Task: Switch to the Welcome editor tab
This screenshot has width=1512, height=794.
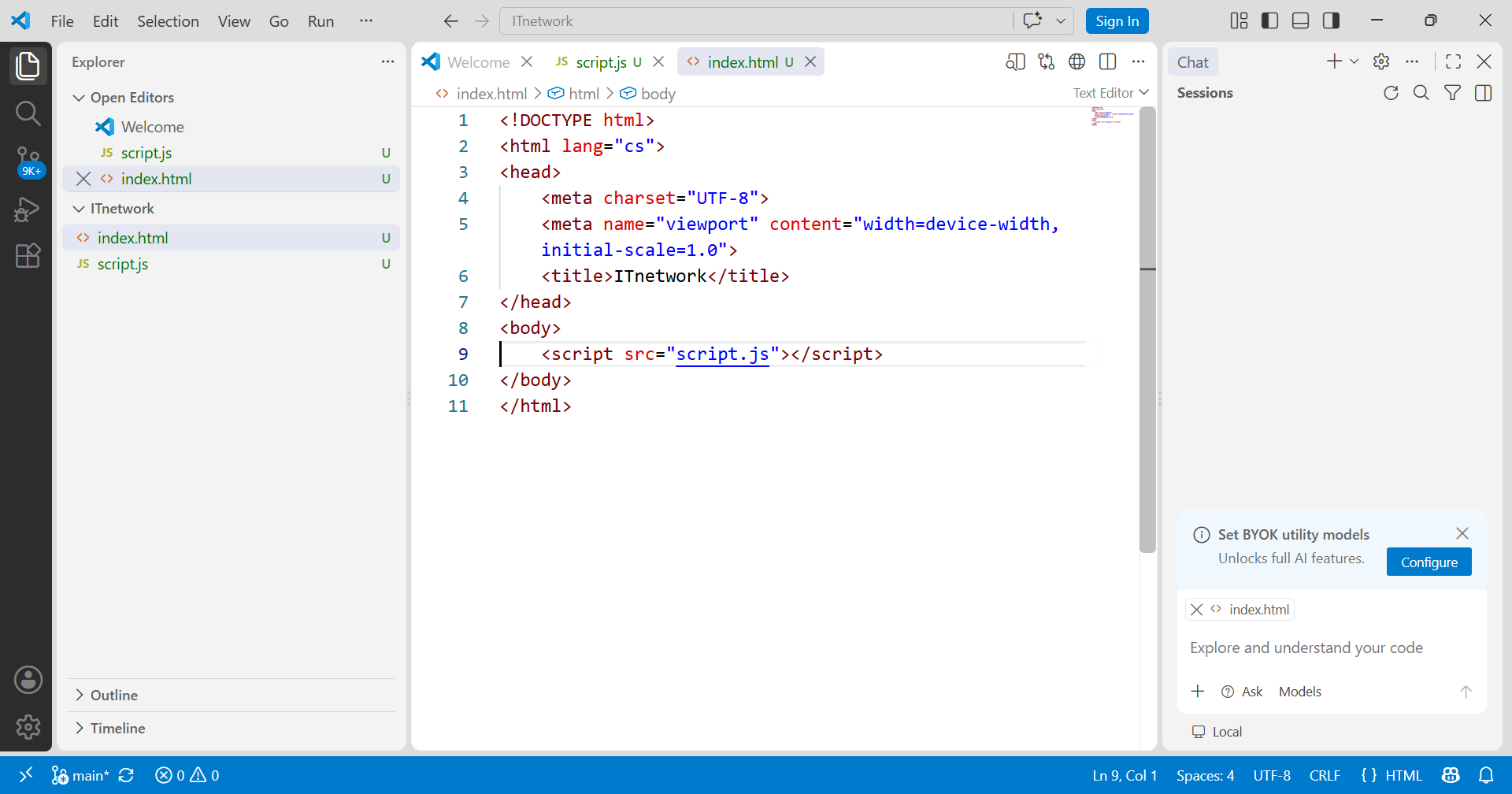Action: click(478, 62)
